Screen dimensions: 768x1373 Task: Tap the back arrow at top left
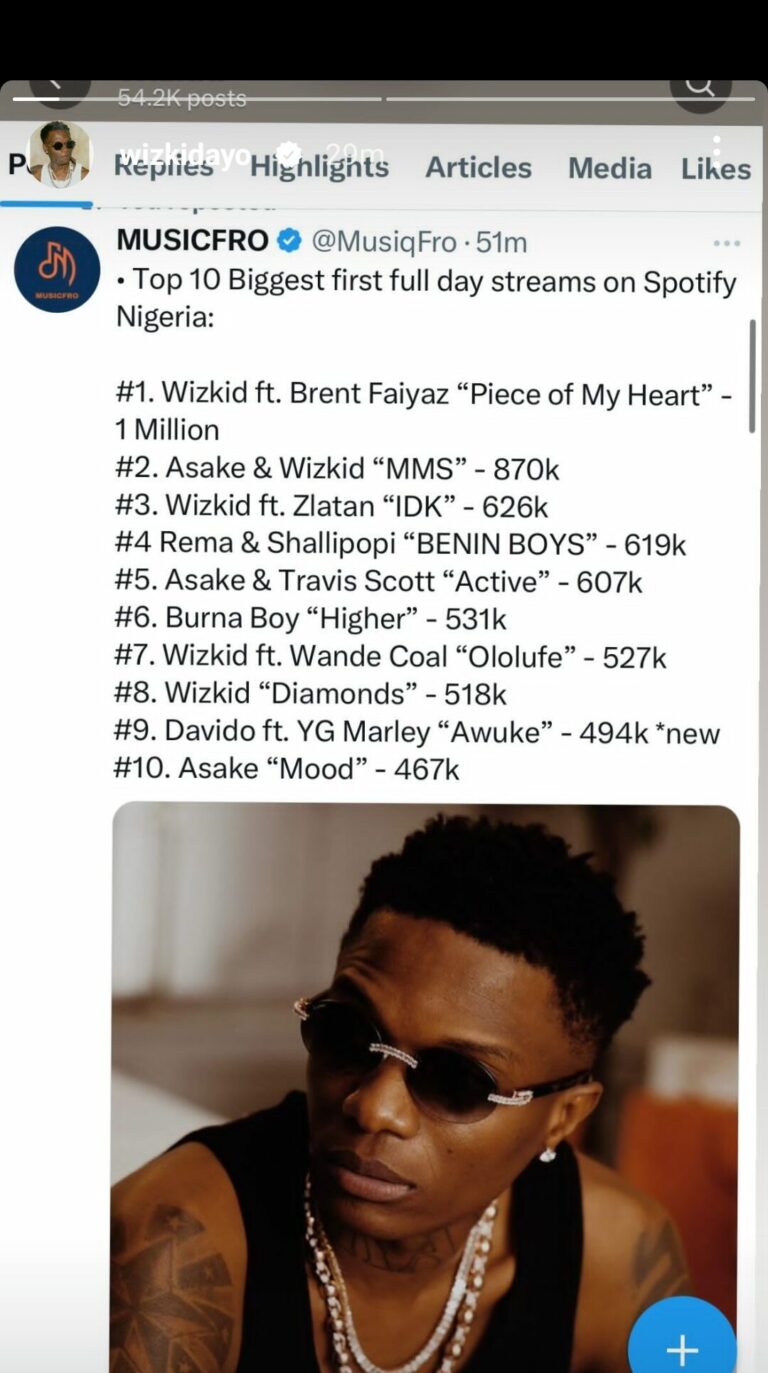tap(58, 90)
